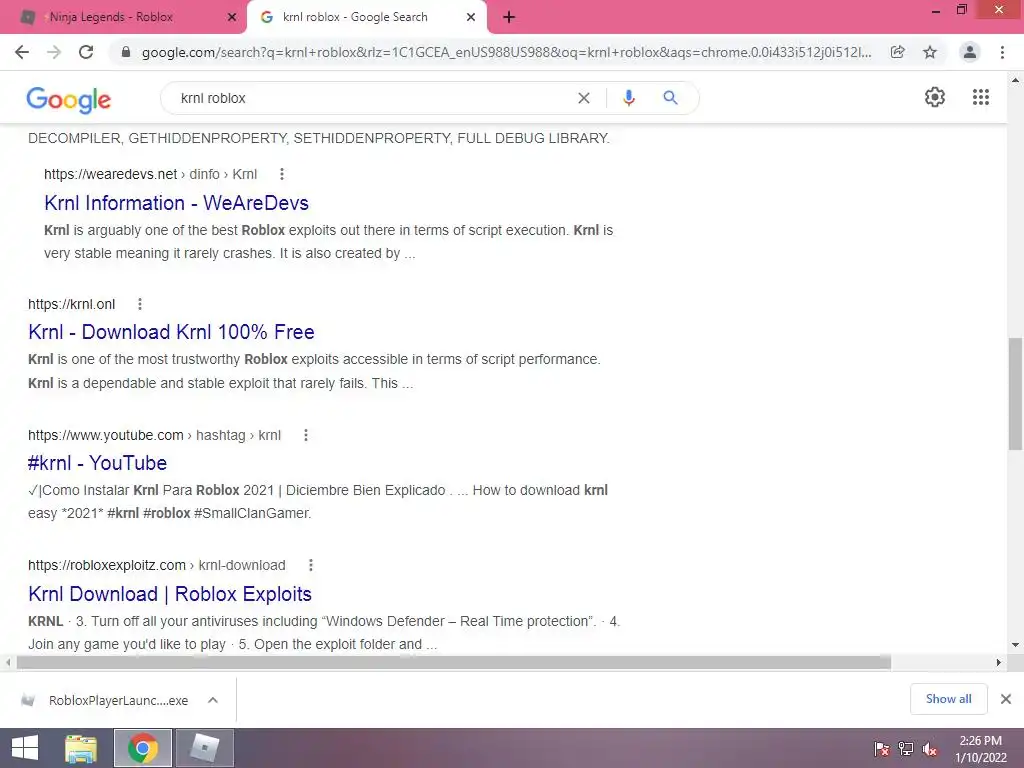Bookmark this page with star icon
The width and height of the screenshot is (1024, 768).
(930, 52)
